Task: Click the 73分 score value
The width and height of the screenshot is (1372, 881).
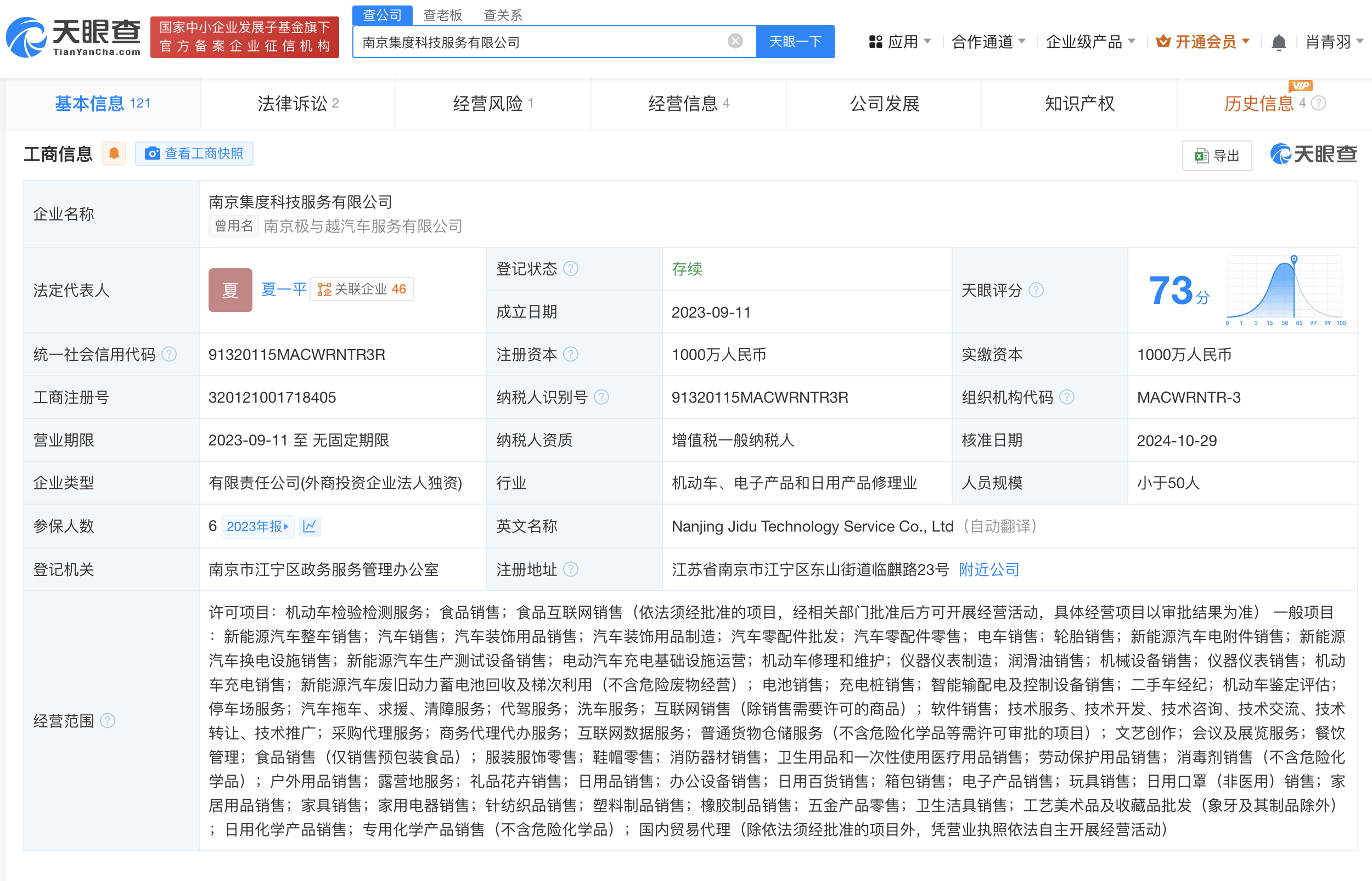Action: (1179, 291)
